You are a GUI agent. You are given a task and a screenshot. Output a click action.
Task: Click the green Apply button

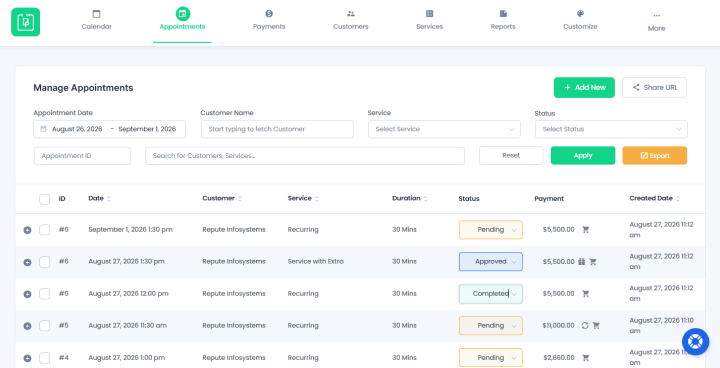click(583, 156)
